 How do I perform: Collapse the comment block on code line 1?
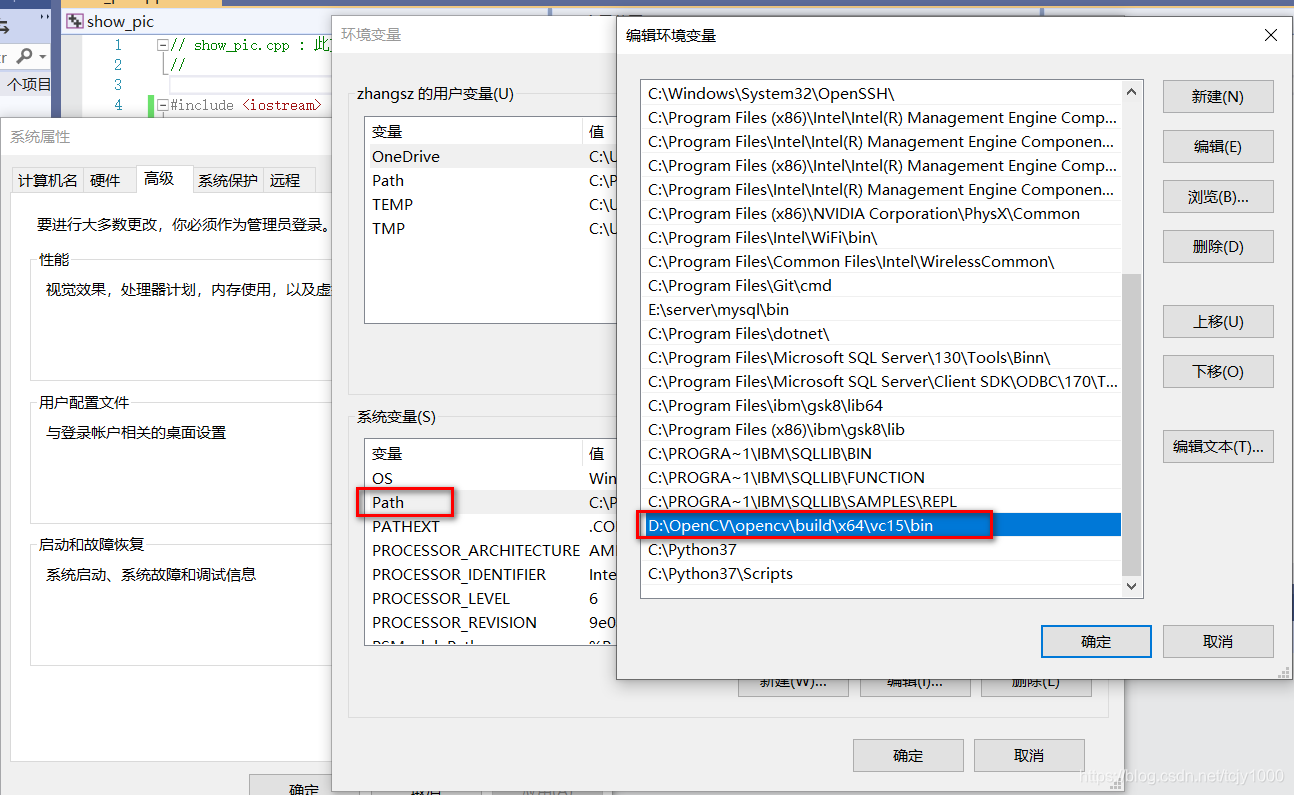(x=163, y=45)
